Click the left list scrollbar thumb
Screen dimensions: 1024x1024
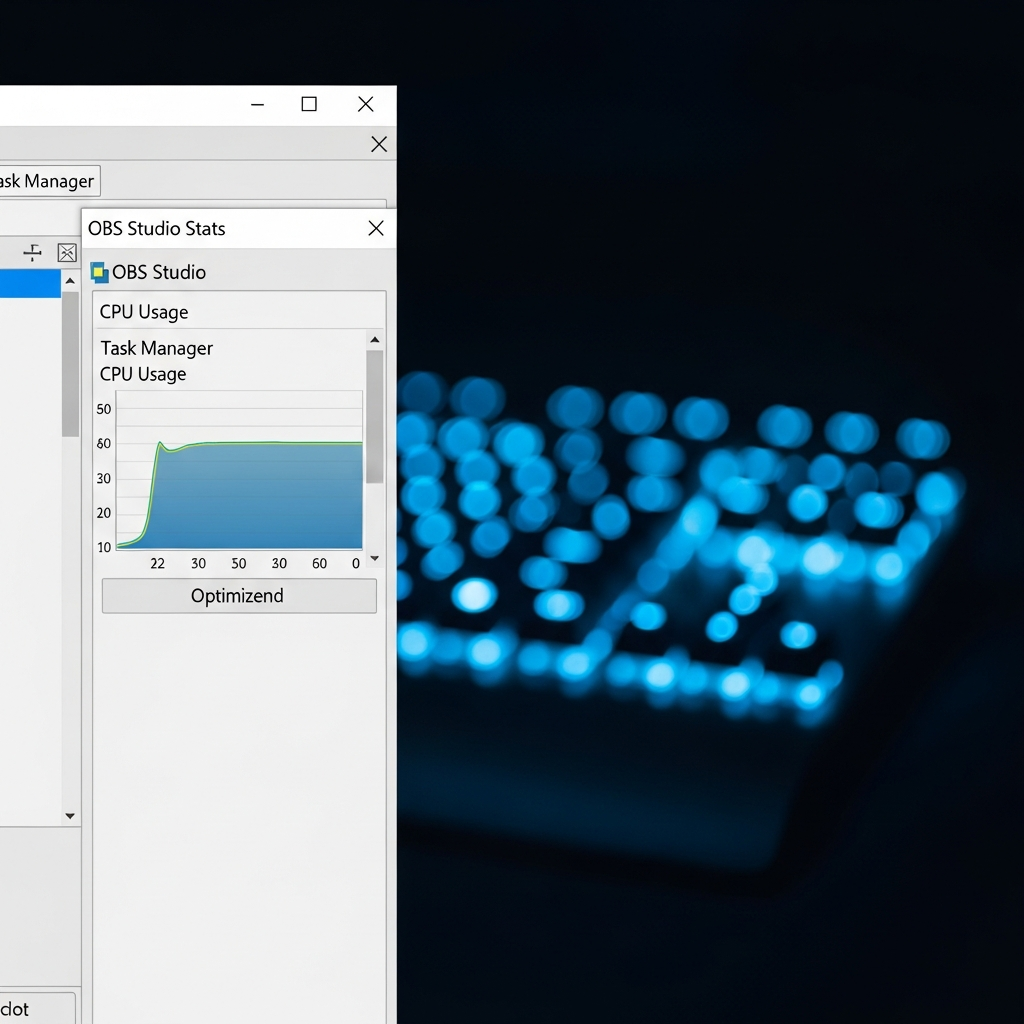point(71,364)
